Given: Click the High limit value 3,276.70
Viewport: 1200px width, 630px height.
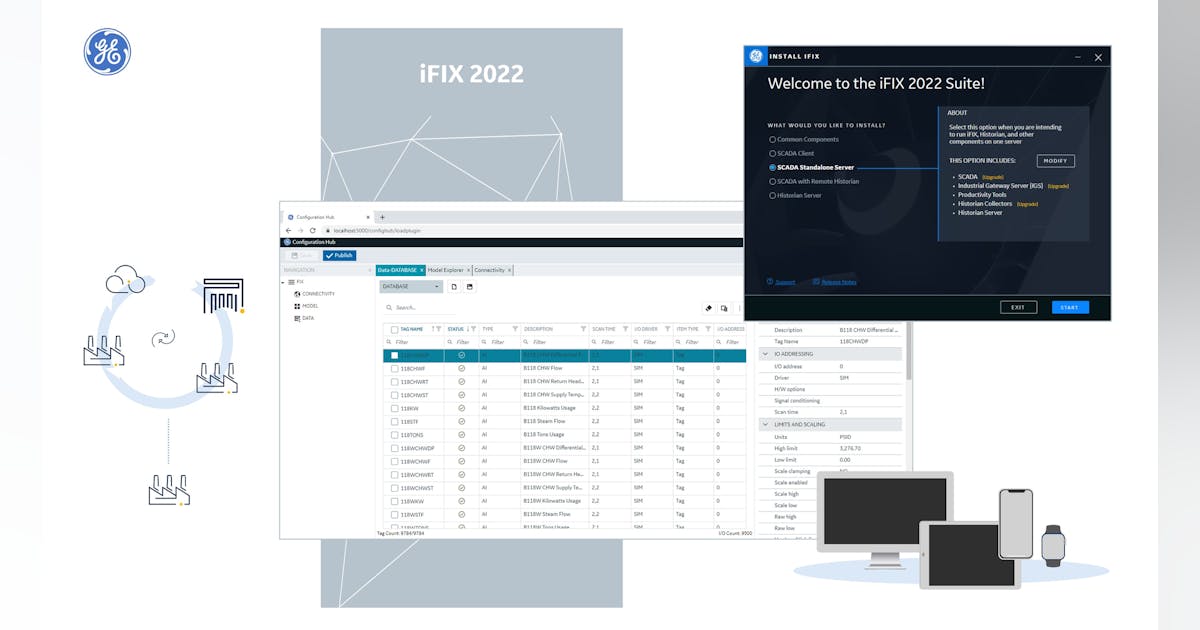Looking at the screenshot, I should pos(850,449).
